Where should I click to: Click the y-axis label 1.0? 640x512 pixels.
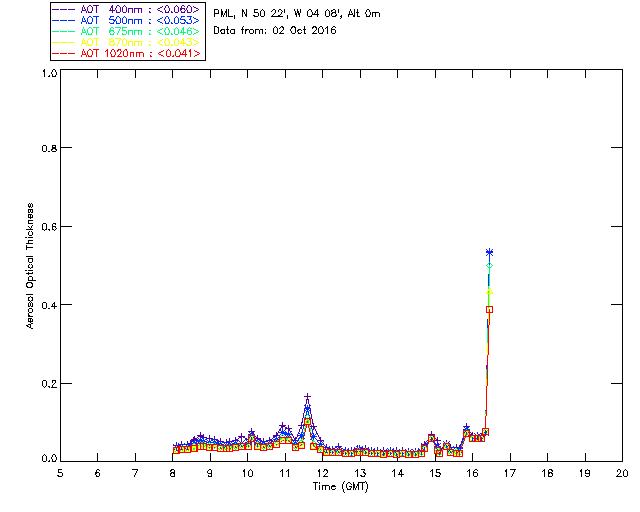point(49,73)
